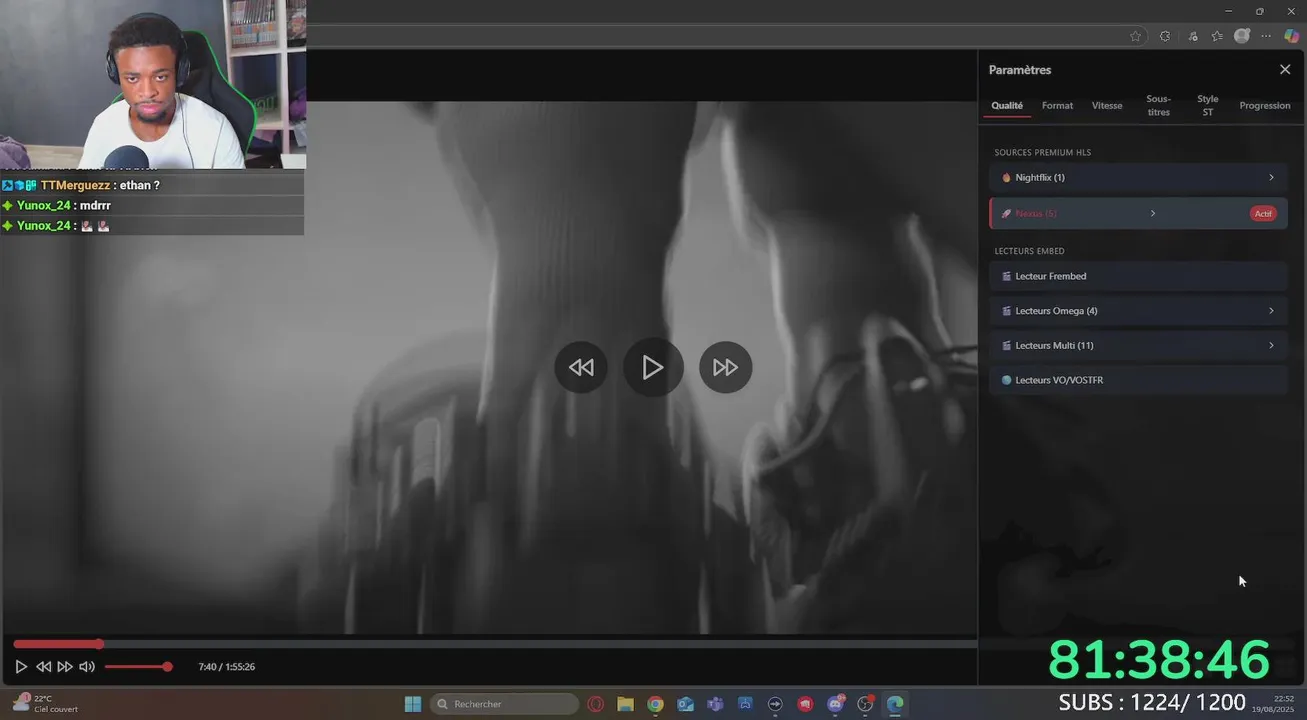
Task: Adjust the red volume slider
Action: [137, 666]
